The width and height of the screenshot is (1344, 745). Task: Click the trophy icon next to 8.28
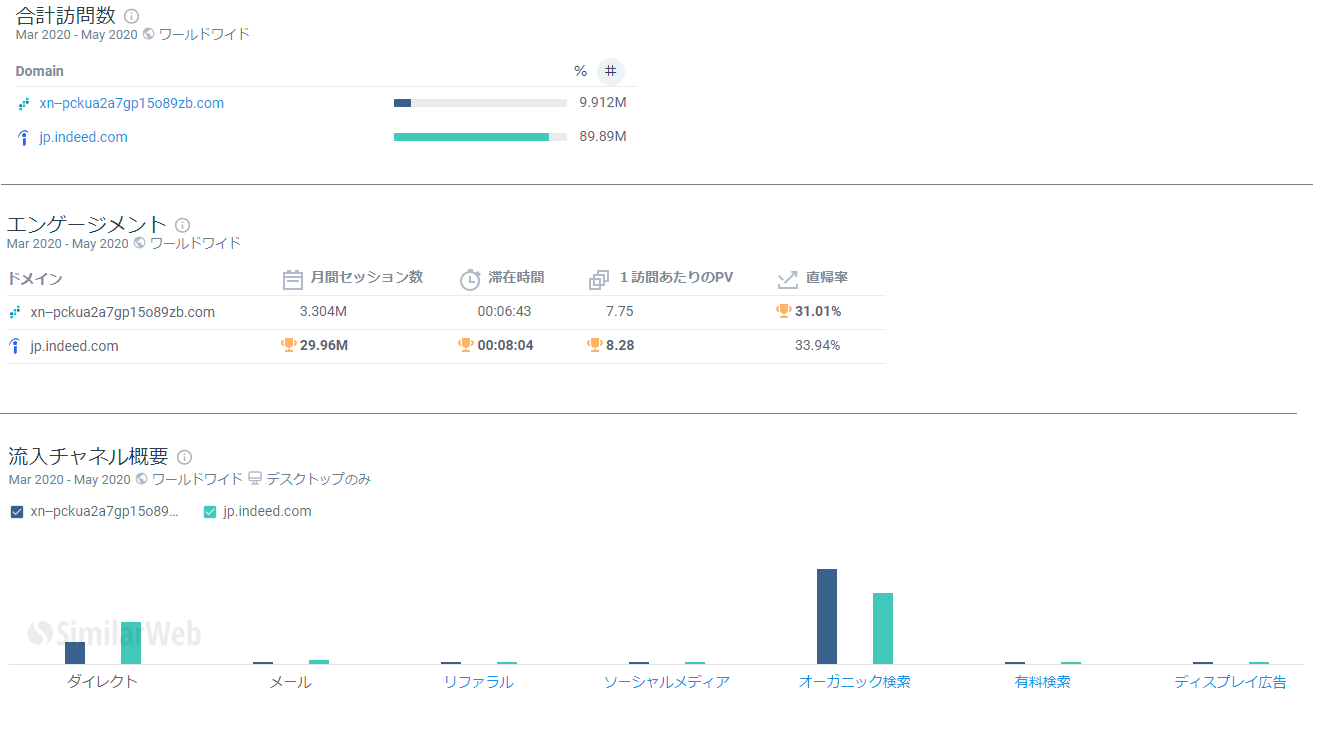pyautogui.click(x=595, y=345)
